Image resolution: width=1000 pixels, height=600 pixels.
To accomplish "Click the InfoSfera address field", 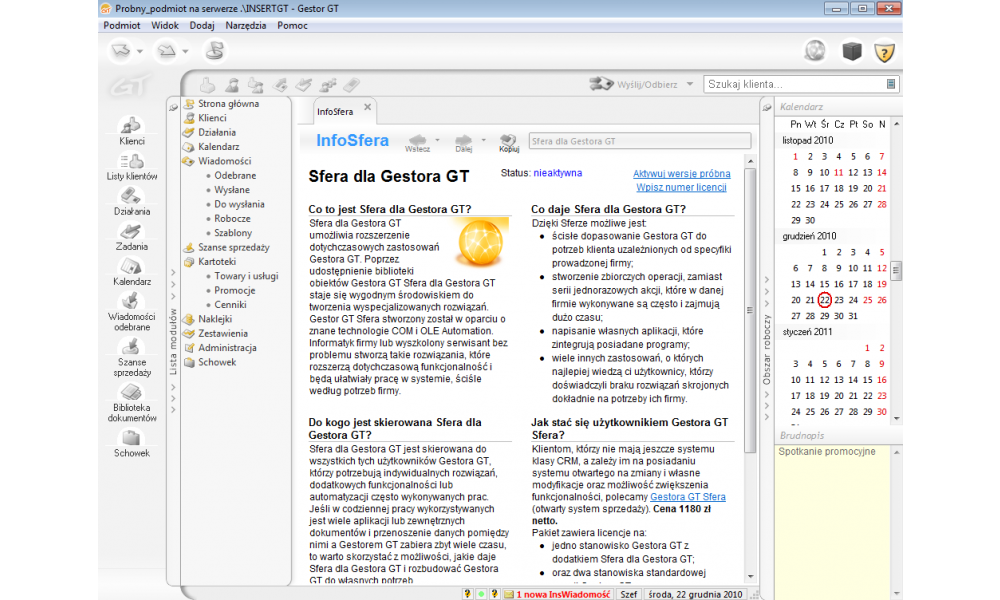I will pyautogui.click(x=640, y=141).
